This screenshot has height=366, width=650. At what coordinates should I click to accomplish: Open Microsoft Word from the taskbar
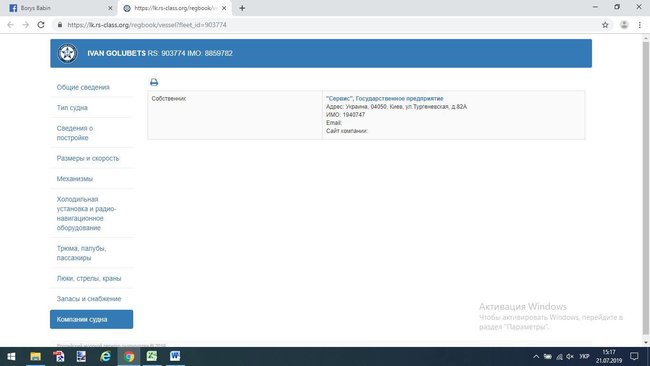coord(175,356)
